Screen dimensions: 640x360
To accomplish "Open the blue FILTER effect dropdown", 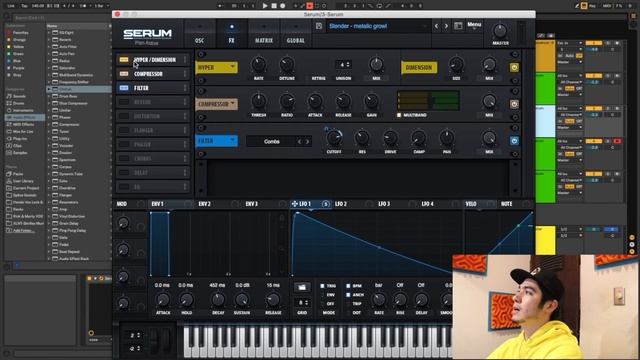I will [x=217, y=141].
